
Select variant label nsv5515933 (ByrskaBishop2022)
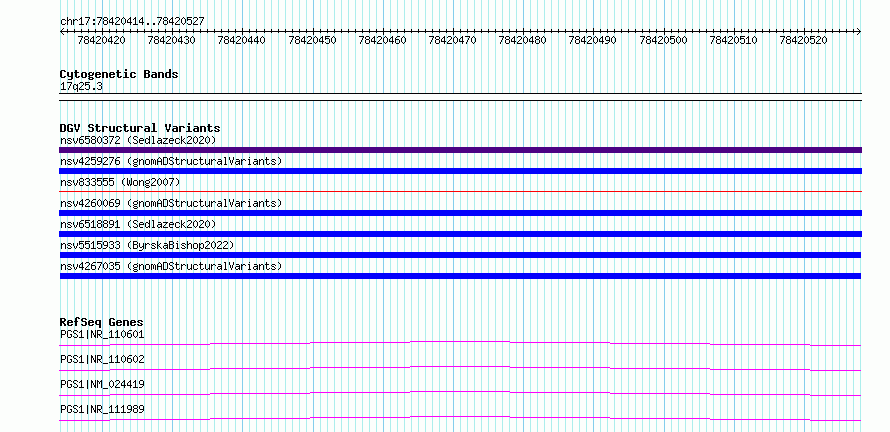click(147, 245)
